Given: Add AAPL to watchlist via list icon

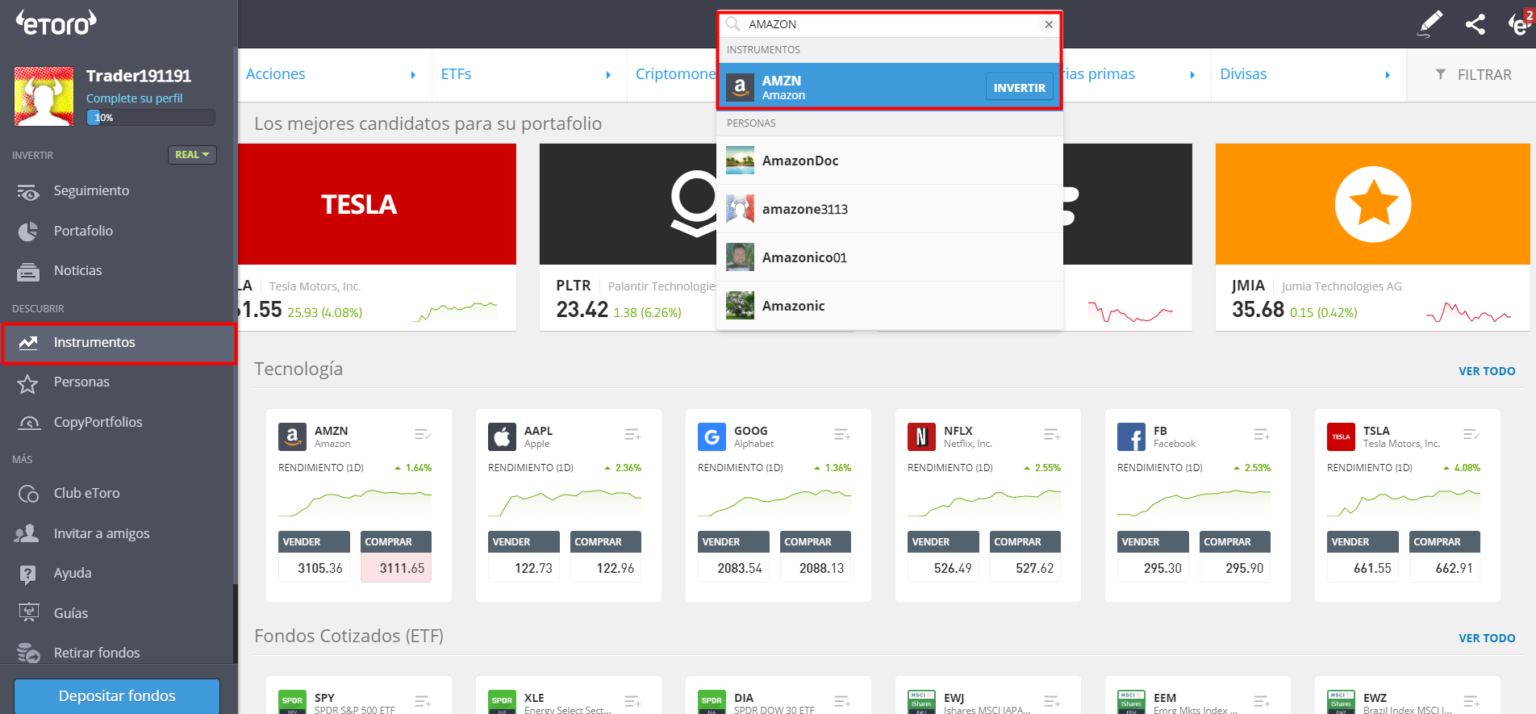Looking at the screenshot, I should [632, 434].
